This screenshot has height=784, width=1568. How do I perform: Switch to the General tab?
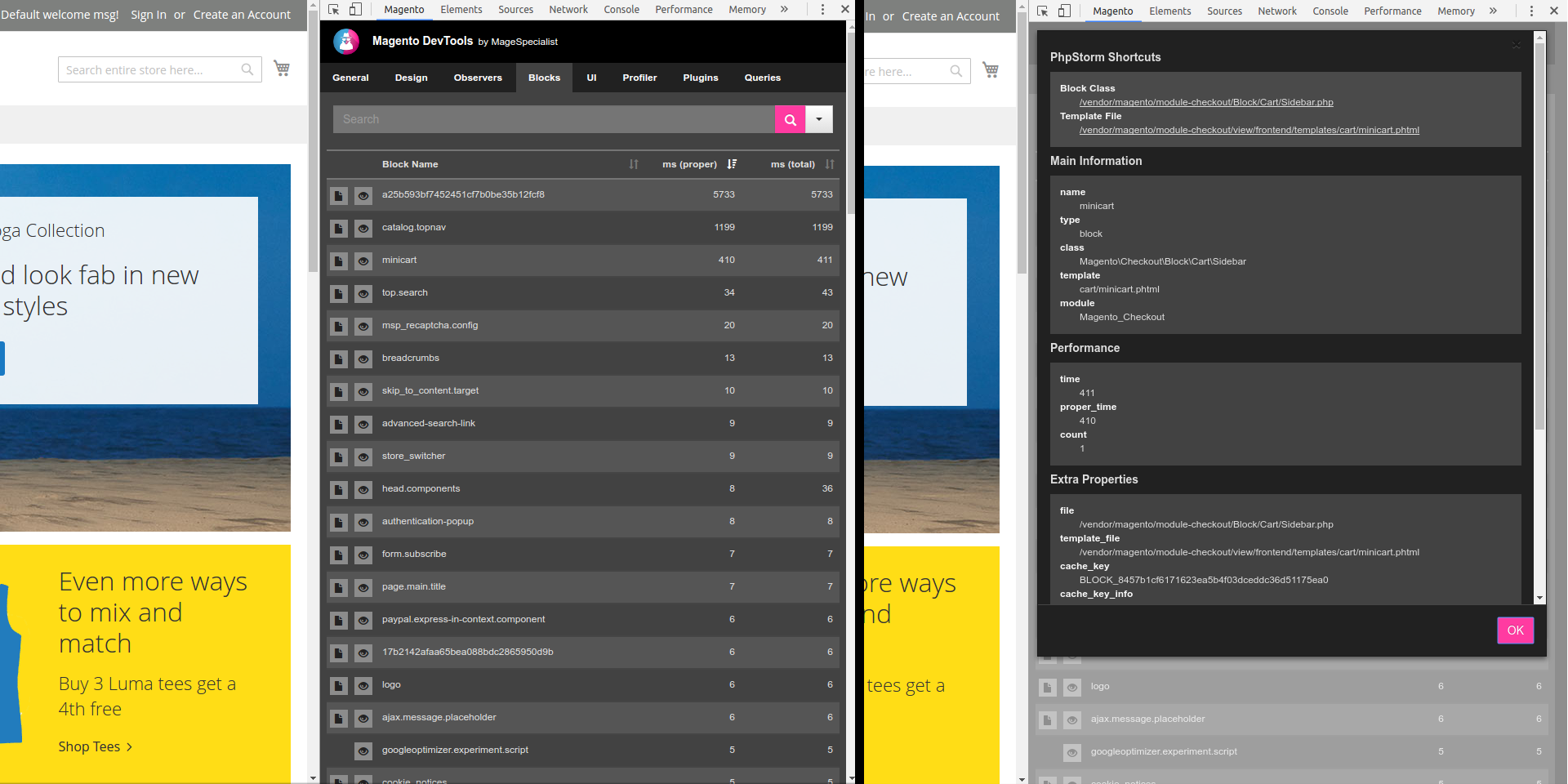coord(350,78)
